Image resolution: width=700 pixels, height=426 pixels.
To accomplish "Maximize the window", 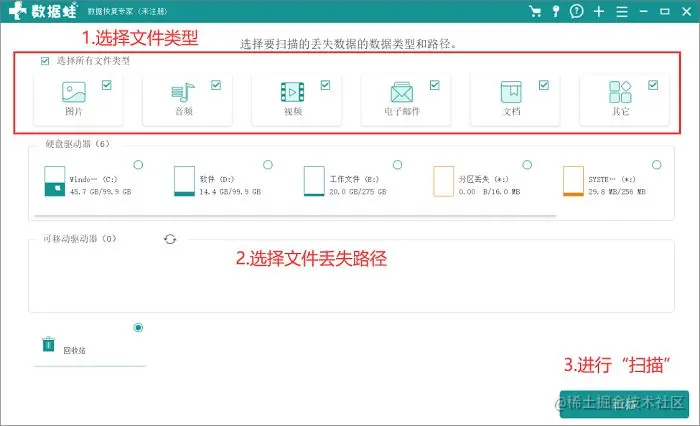I will [x=665, y=11].
